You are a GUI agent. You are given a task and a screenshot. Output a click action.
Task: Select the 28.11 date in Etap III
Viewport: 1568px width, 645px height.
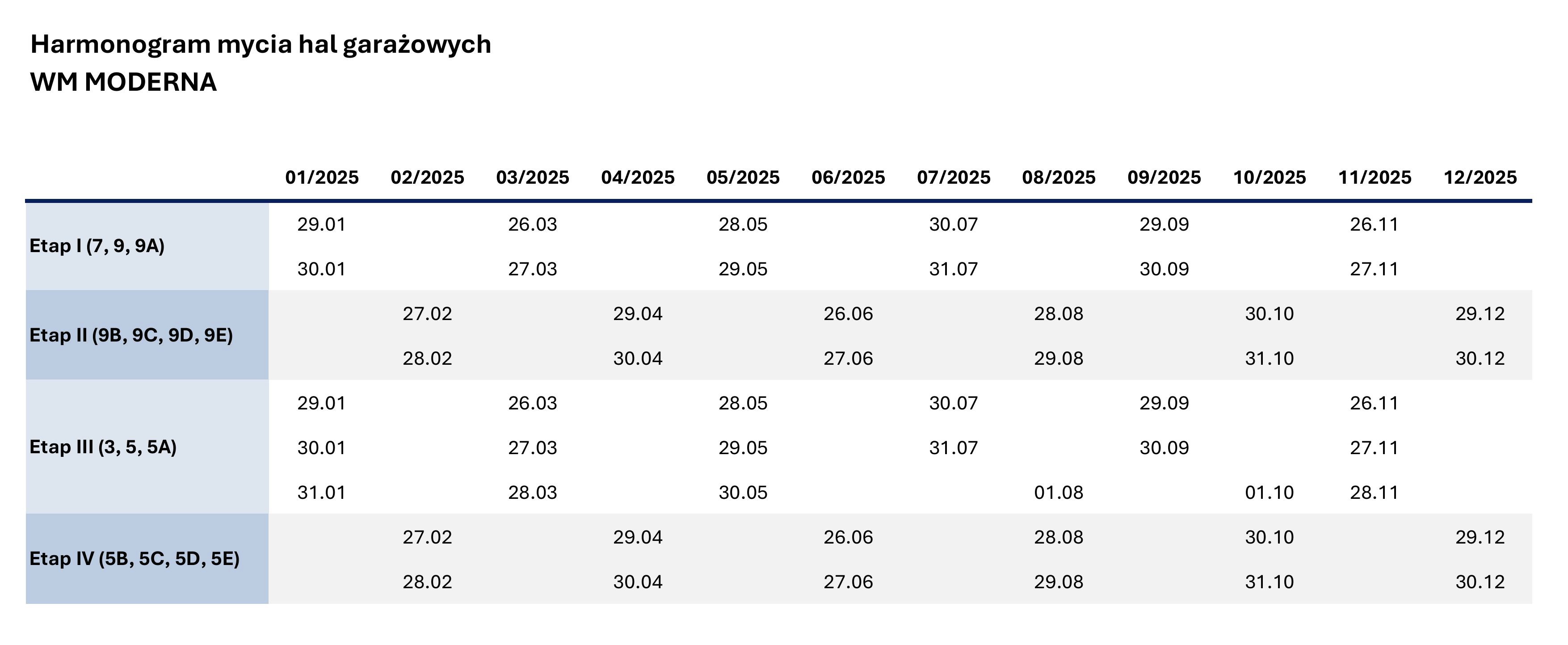coord(1374,492)
